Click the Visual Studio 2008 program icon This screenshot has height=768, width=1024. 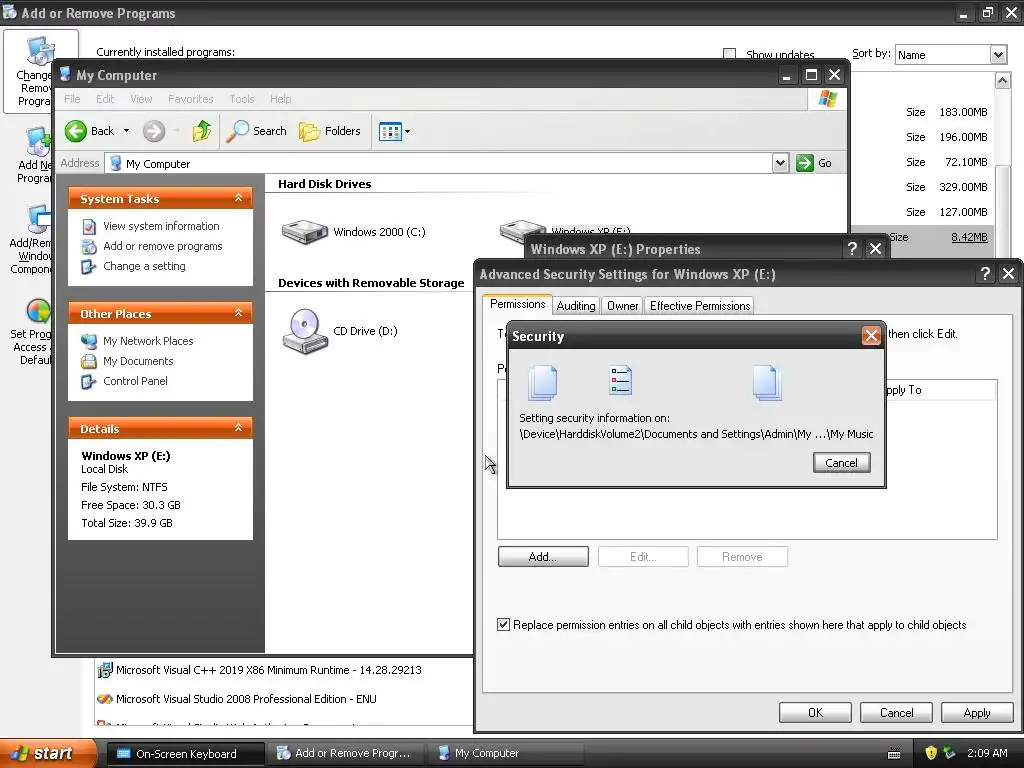pos(104,699)
